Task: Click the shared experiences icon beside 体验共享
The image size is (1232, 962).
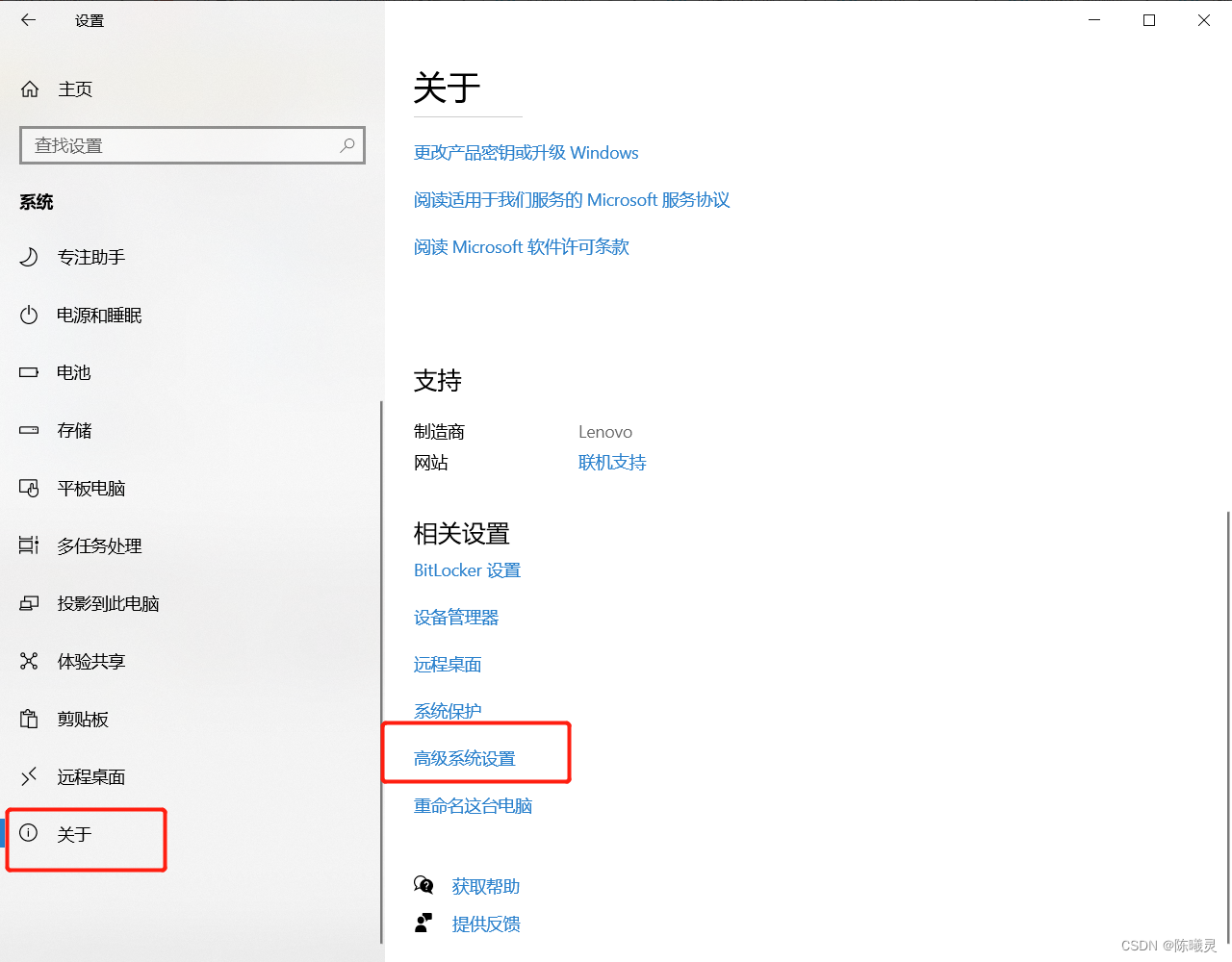Action: pyautogui.click(x=29, y=661)
